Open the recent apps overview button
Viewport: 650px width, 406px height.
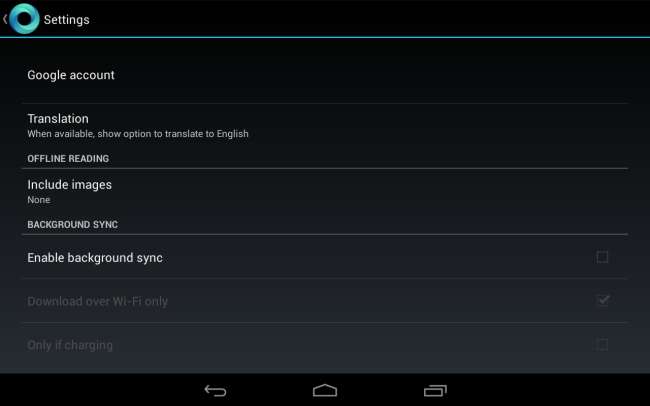[435, 390]
